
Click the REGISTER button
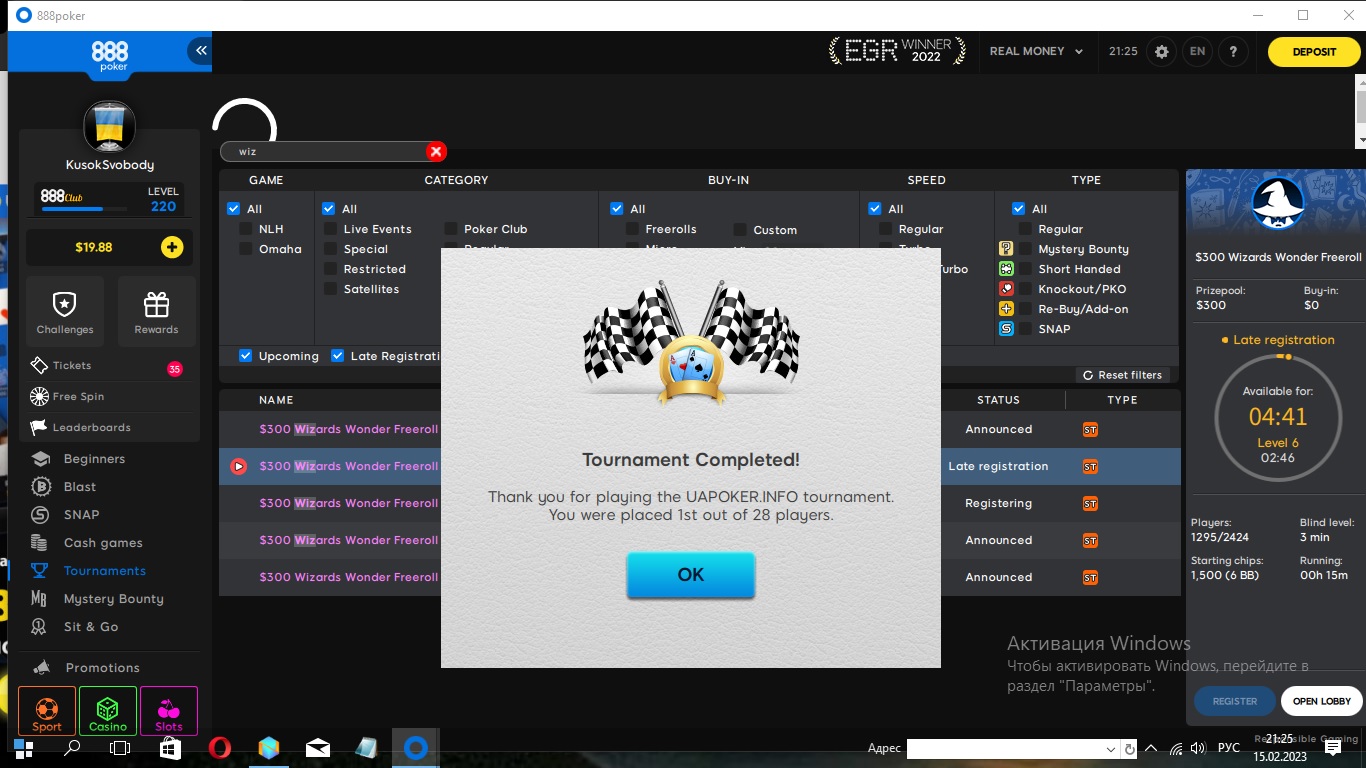[1235, 701]
